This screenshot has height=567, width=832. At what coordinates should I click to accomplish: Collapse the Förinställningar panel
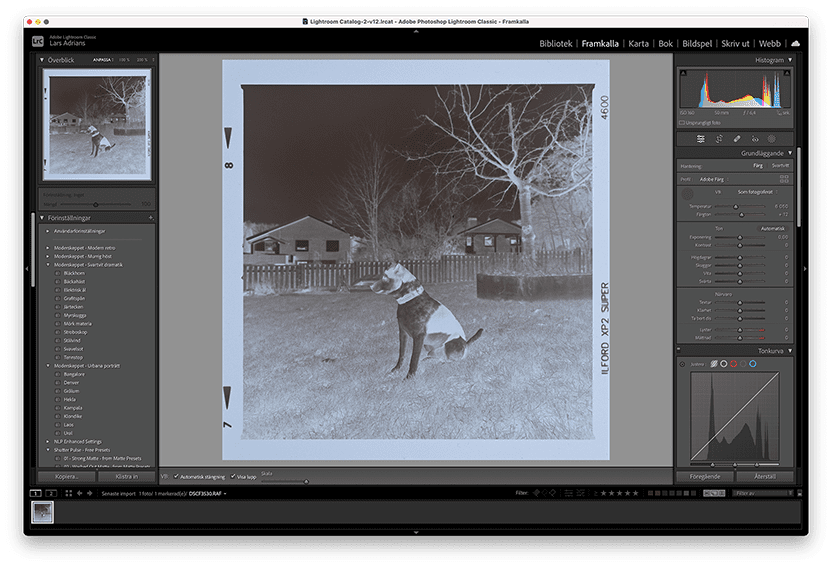point(42,217)
